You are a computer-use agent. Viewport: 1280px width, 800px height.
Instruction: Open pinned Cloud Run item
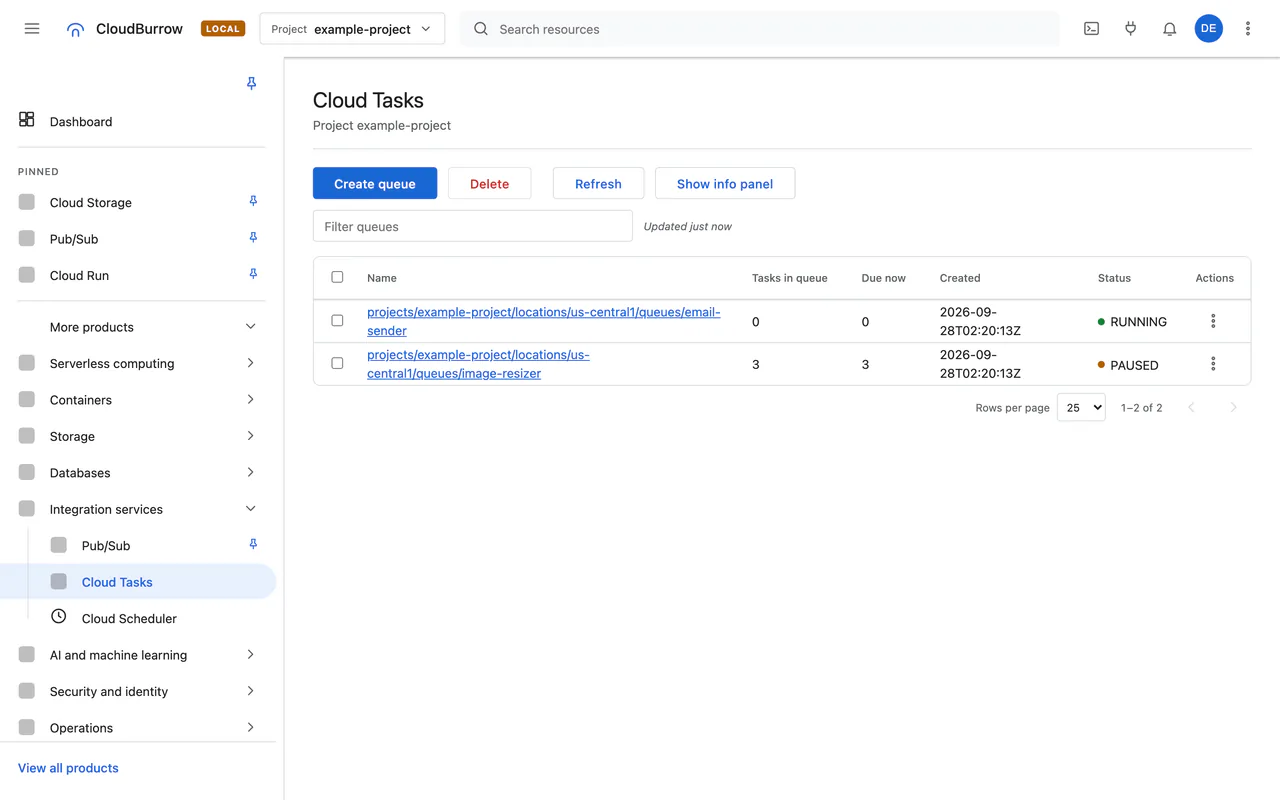[79, 275]
